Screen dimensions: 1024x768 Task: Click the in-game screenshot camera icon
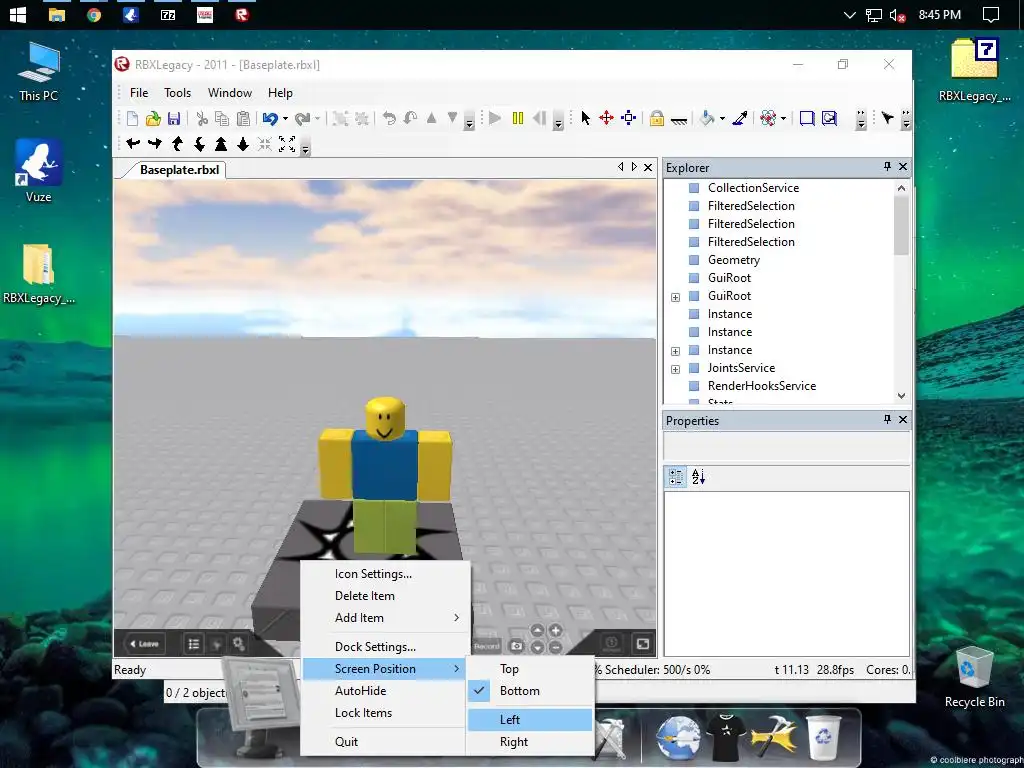coord(517,645)
